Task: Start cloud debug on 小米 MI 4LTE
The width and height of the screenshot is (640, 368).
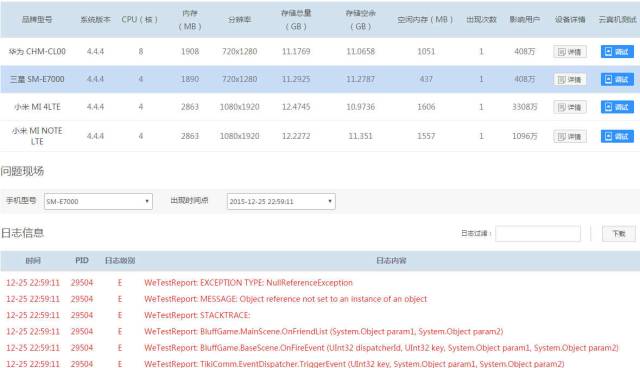Action: [x=617, y=107]
